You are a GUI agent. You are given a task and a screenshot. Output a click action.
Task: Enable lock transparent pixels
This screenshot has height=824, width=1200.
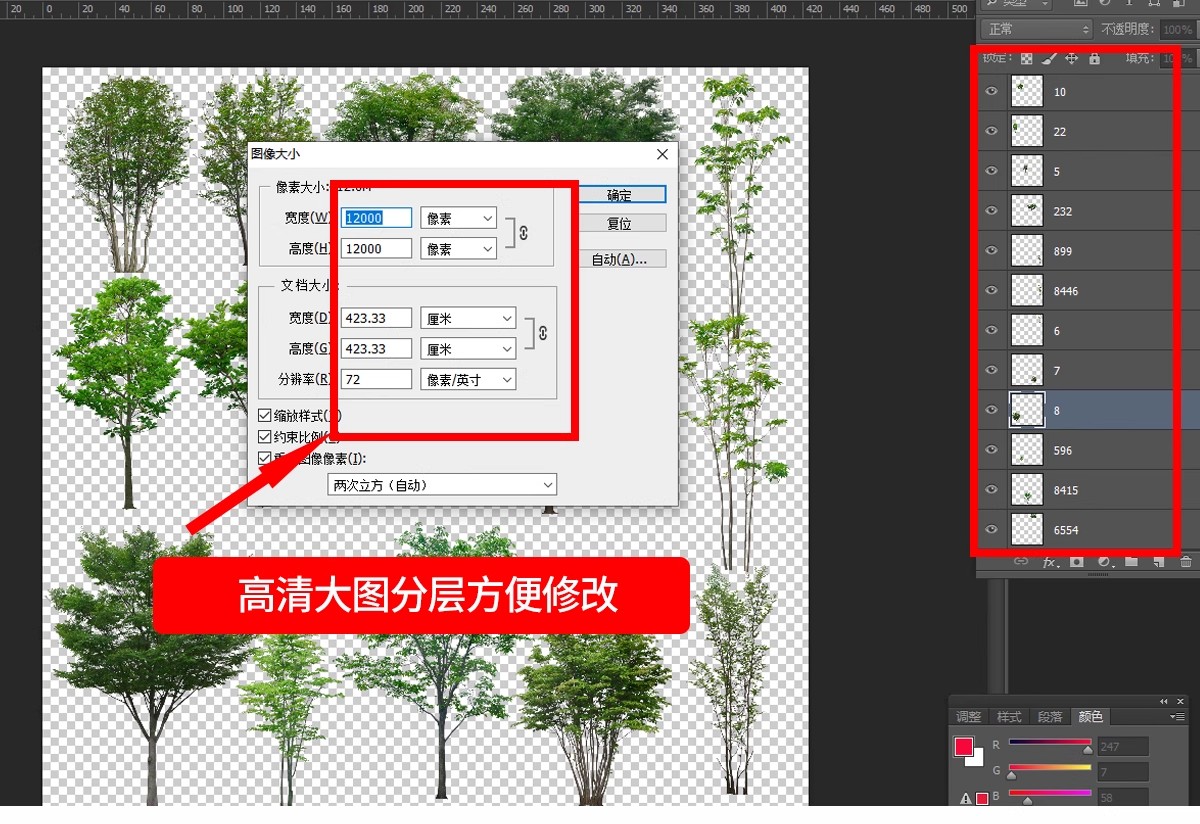1027,58
